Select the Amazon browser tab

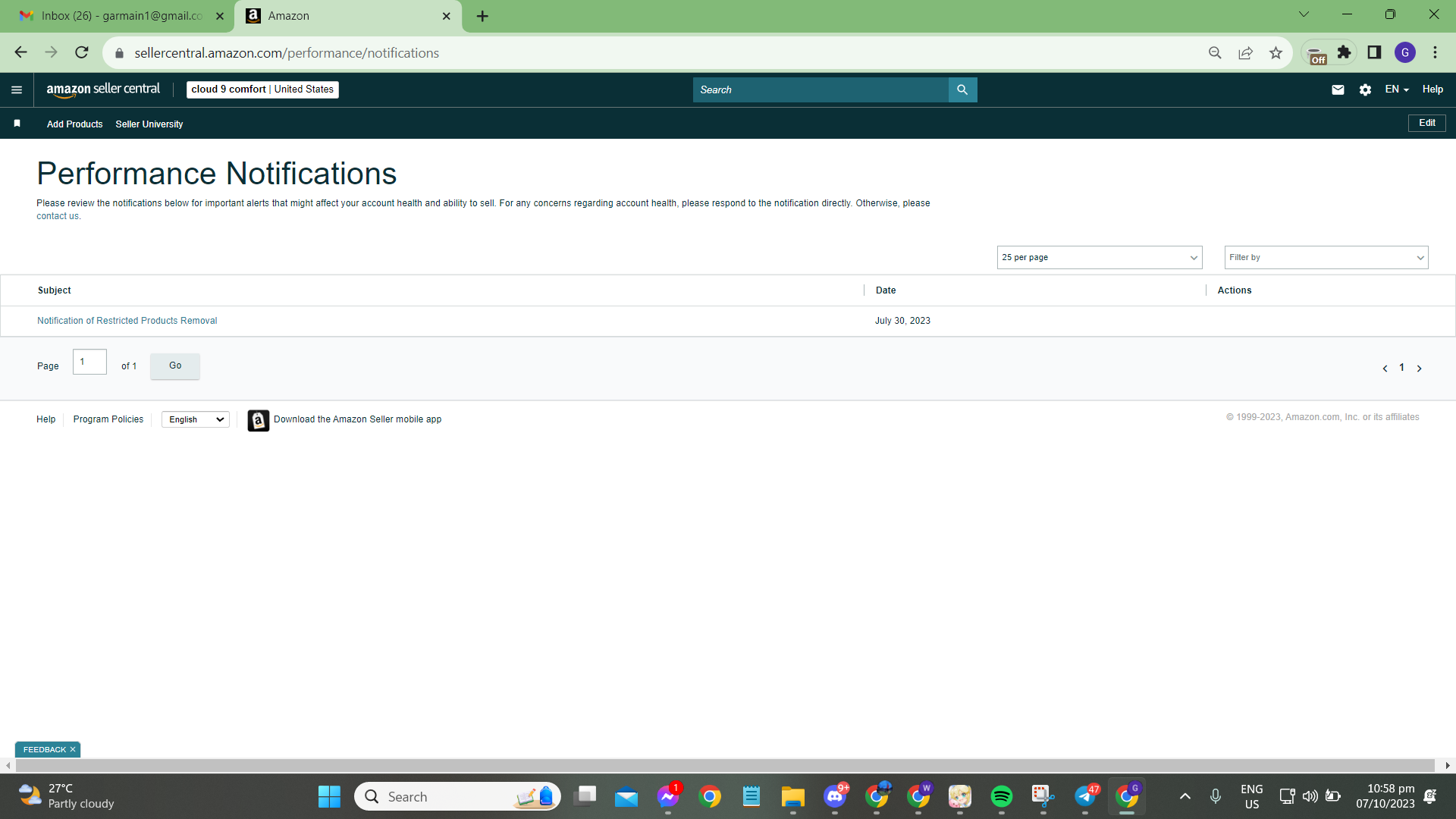[x=349, y=16]
